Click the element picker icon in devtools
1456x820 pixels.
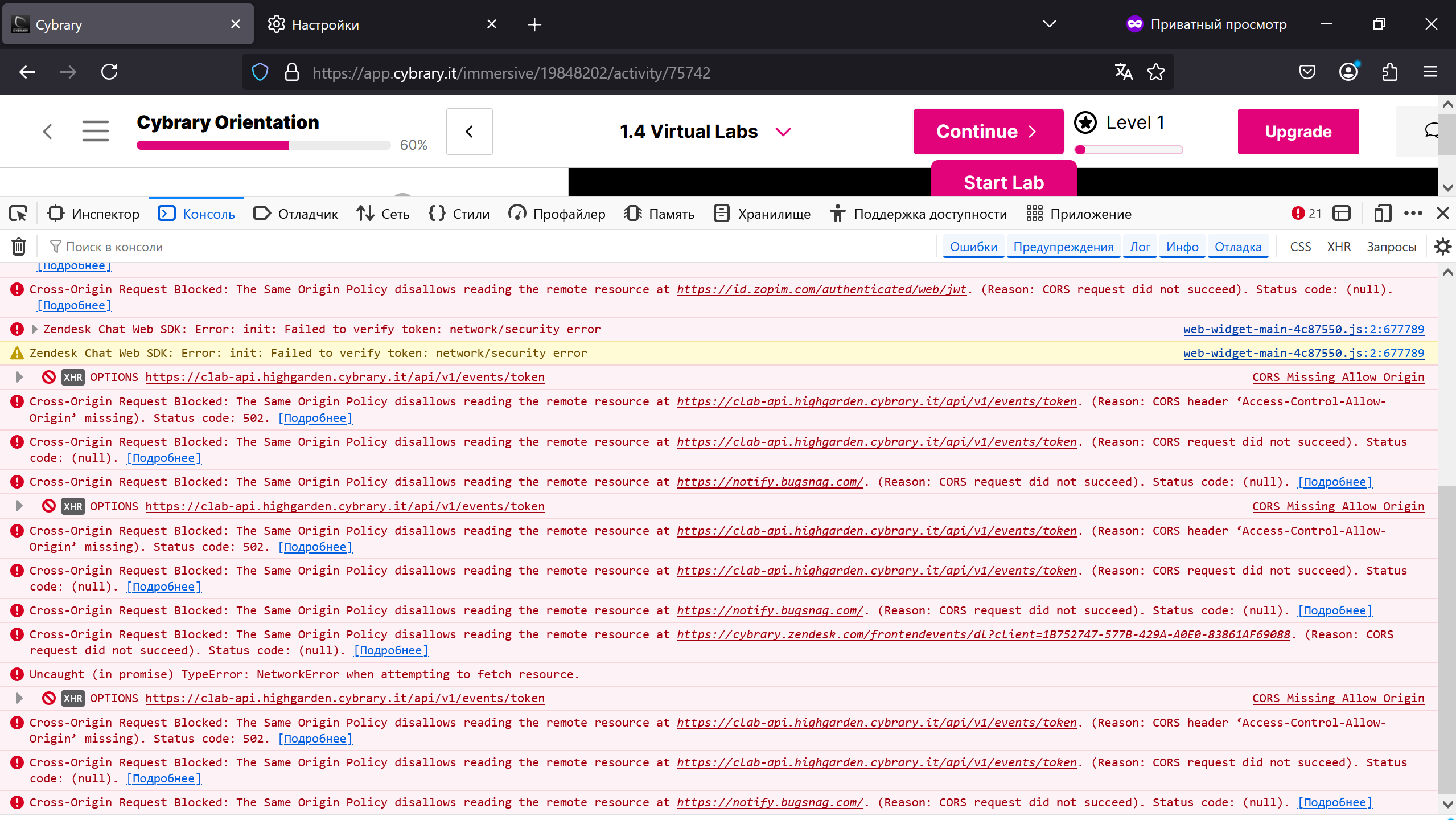click(x=18, y=214)
